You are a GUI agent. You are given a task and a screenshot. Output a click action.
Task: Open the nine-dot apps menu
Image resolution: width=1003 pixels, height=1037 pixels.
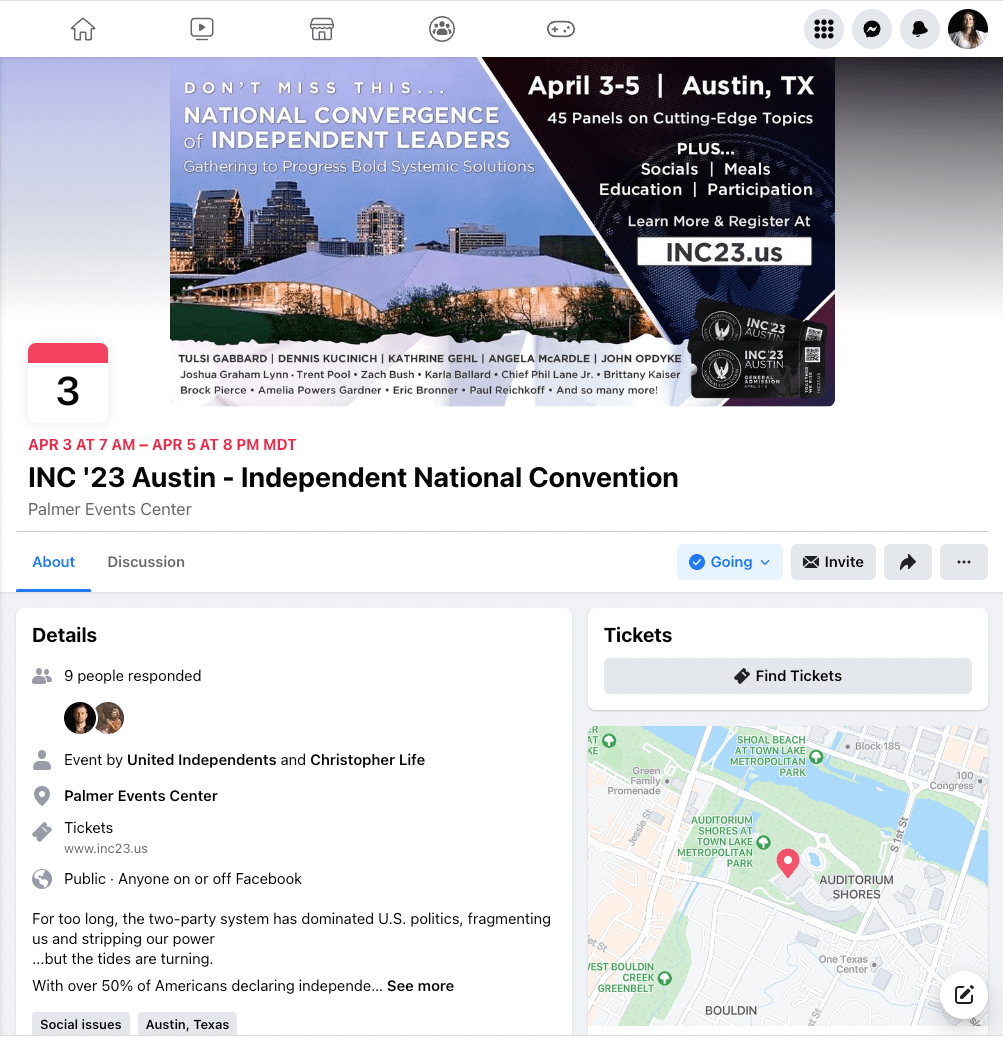(824, 30)
